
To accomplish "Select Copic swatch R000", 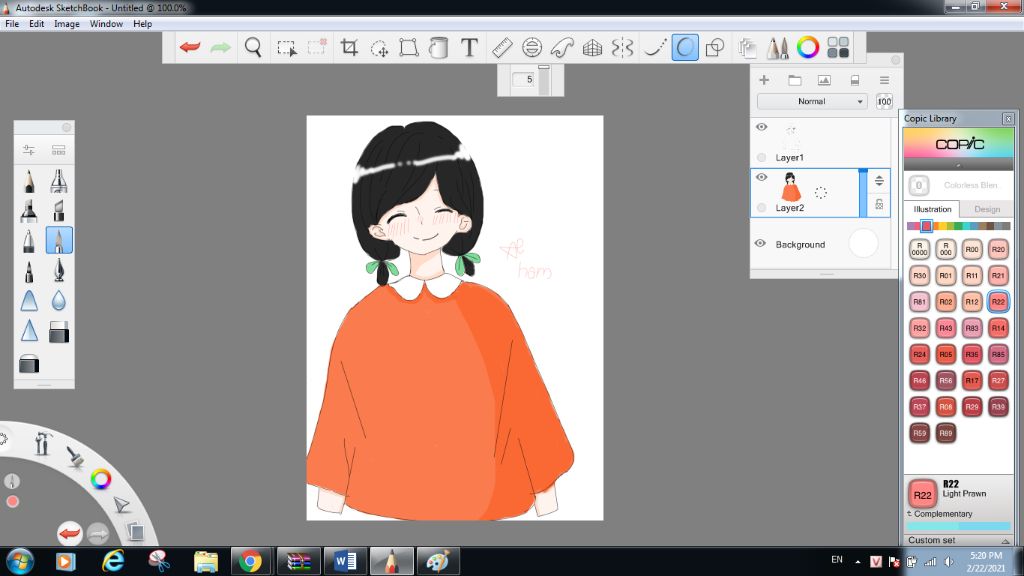I will [x=946, y=249].
